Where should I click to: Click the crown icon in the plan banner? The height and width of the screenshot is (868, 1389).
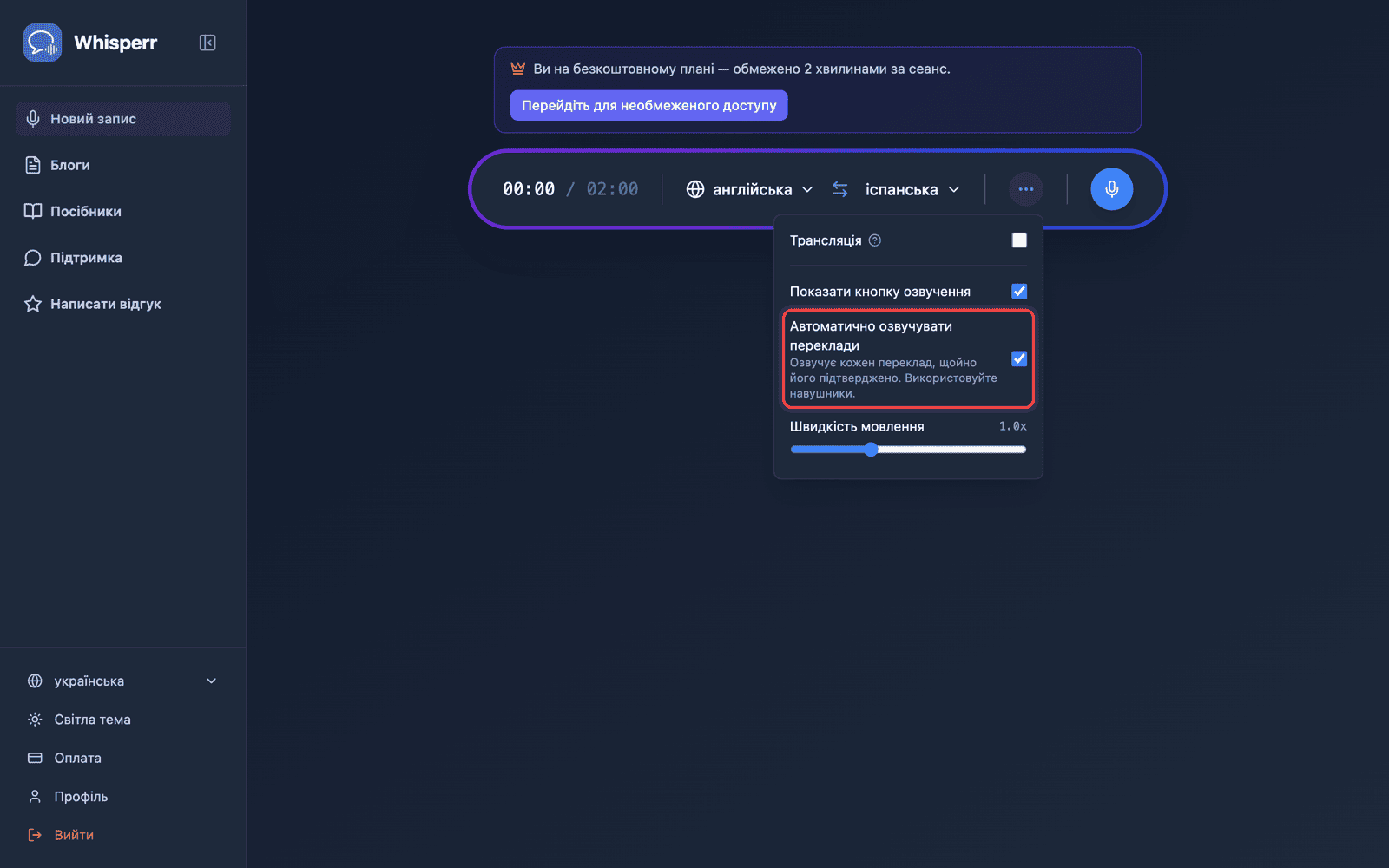518,69
